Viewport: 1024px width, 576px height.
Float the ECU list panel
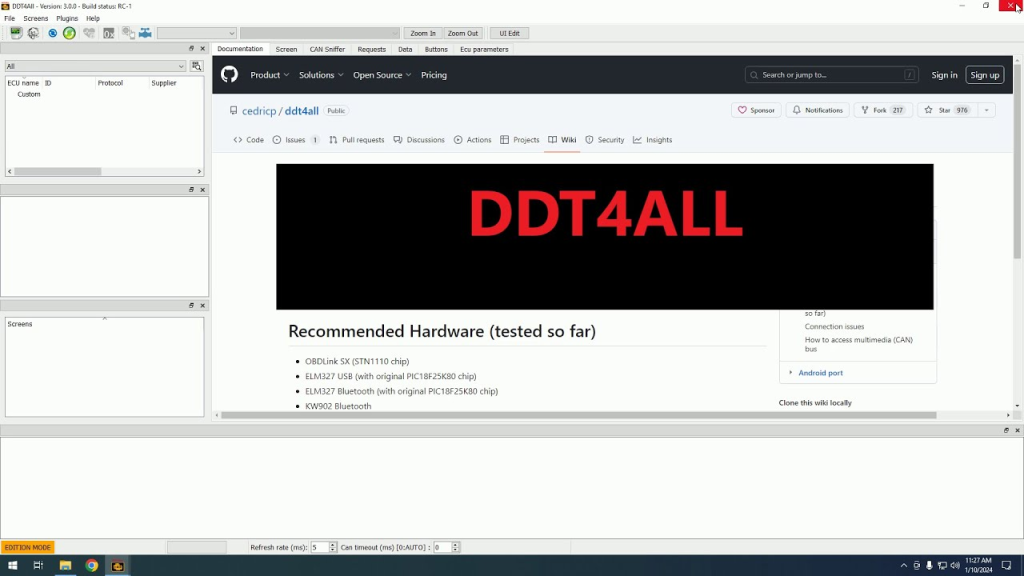click(191, 48)
